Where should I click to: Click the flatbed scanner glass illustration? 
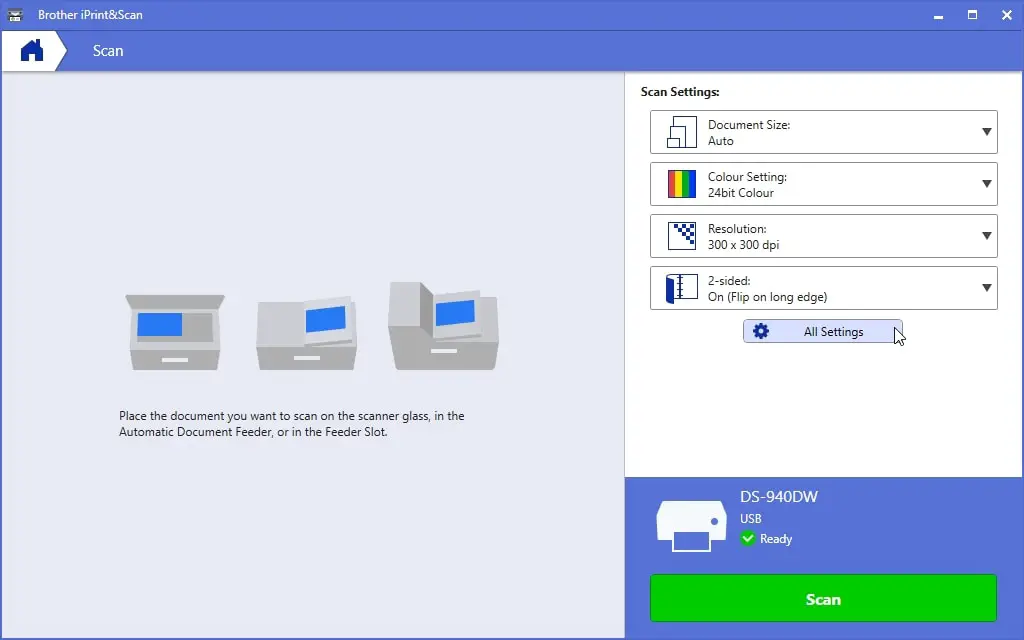(x=175, y=332)
